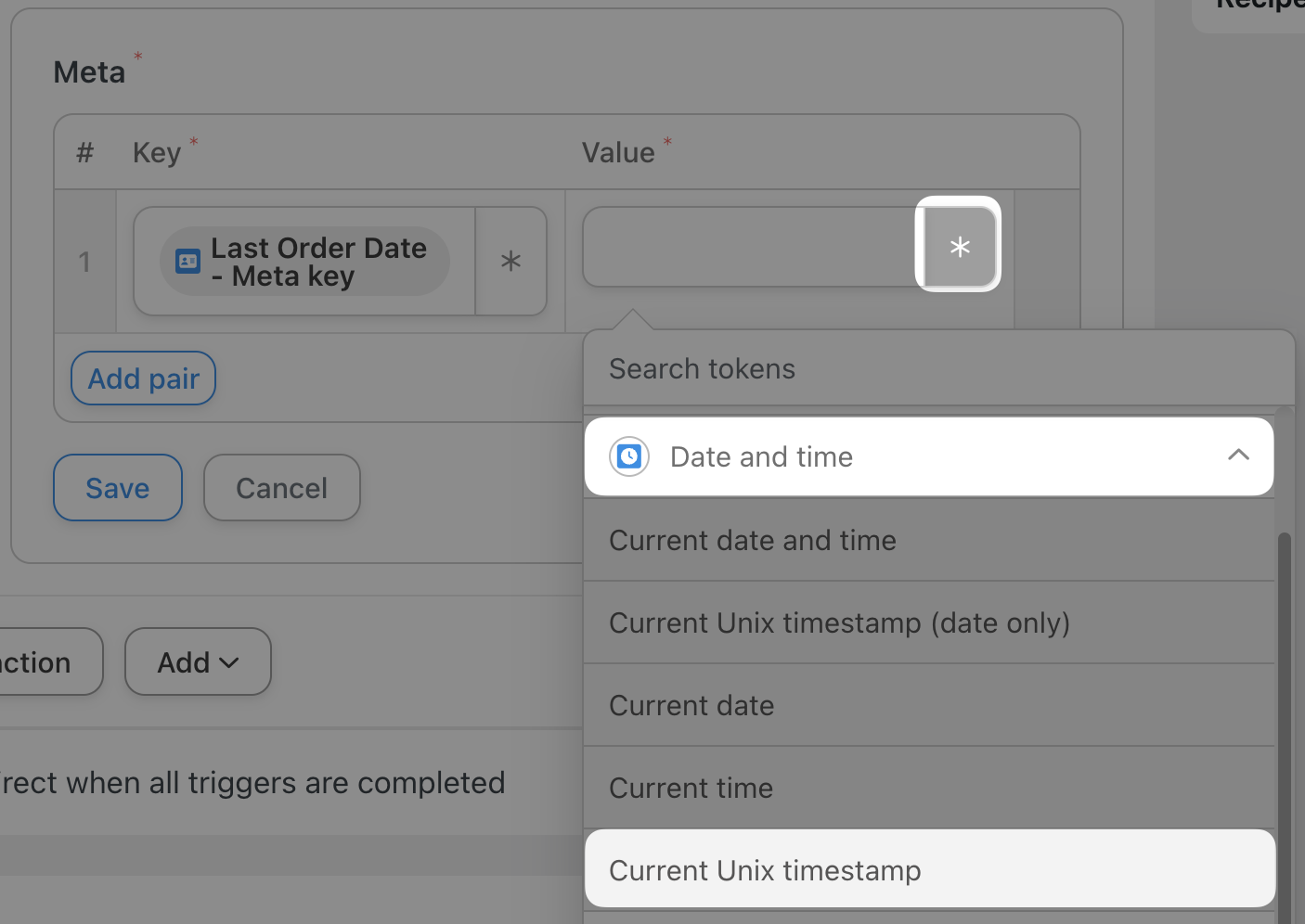Click row number 1 in Meta table
1305x924 pixels.
tap(84, 262)
